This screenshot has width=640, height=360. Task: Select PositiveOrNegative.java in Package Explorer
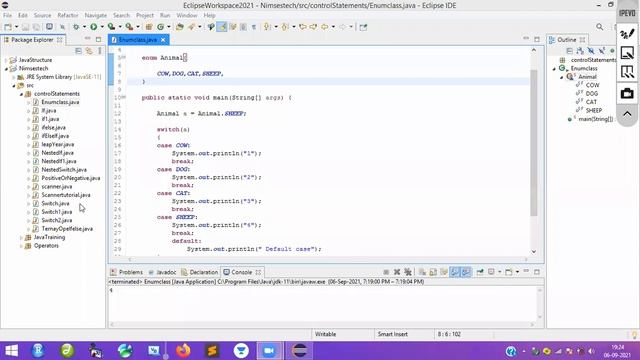[x=71, y=178]
